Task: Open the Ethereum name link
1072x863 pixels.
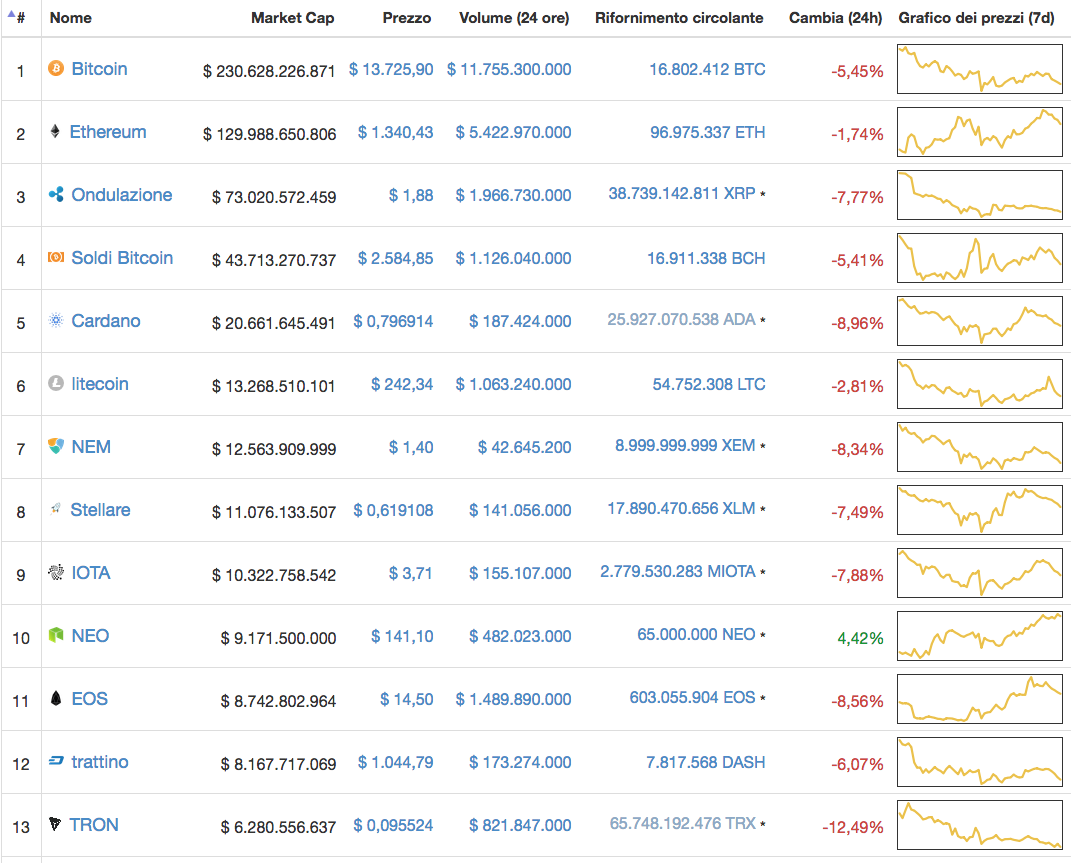Action: (x=108, y=132)
